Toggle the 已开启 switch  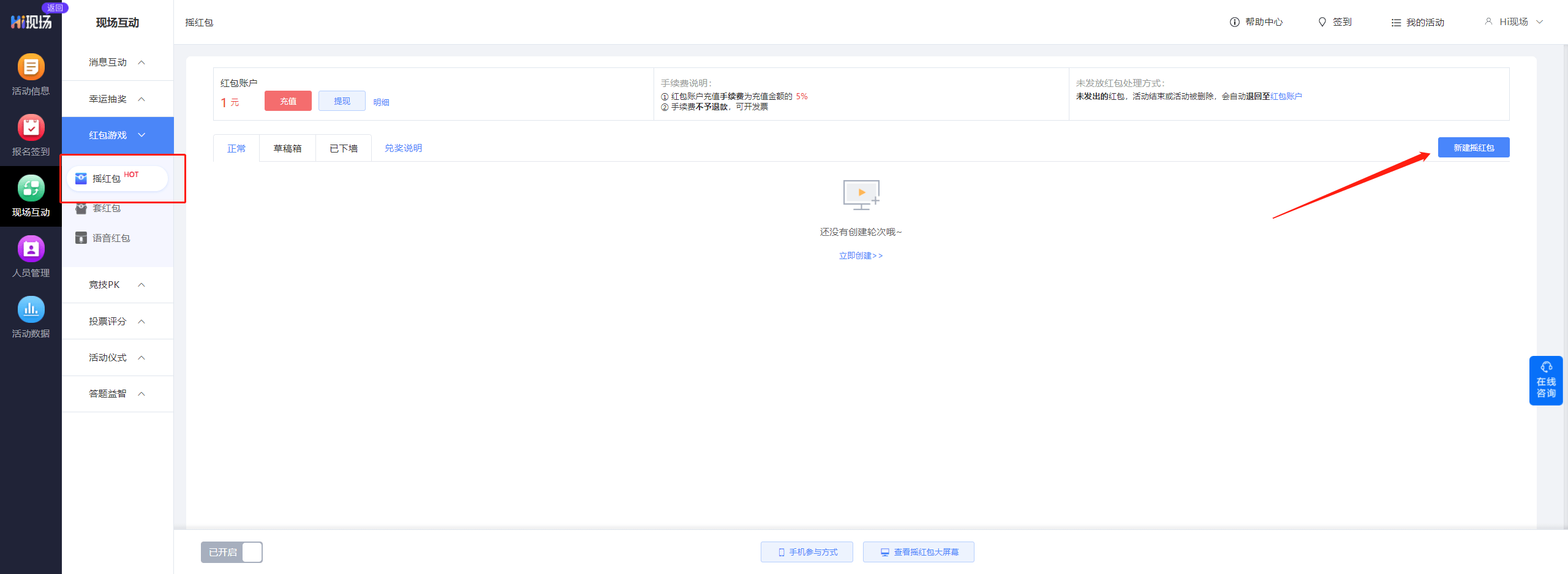[x=232, y=552]
